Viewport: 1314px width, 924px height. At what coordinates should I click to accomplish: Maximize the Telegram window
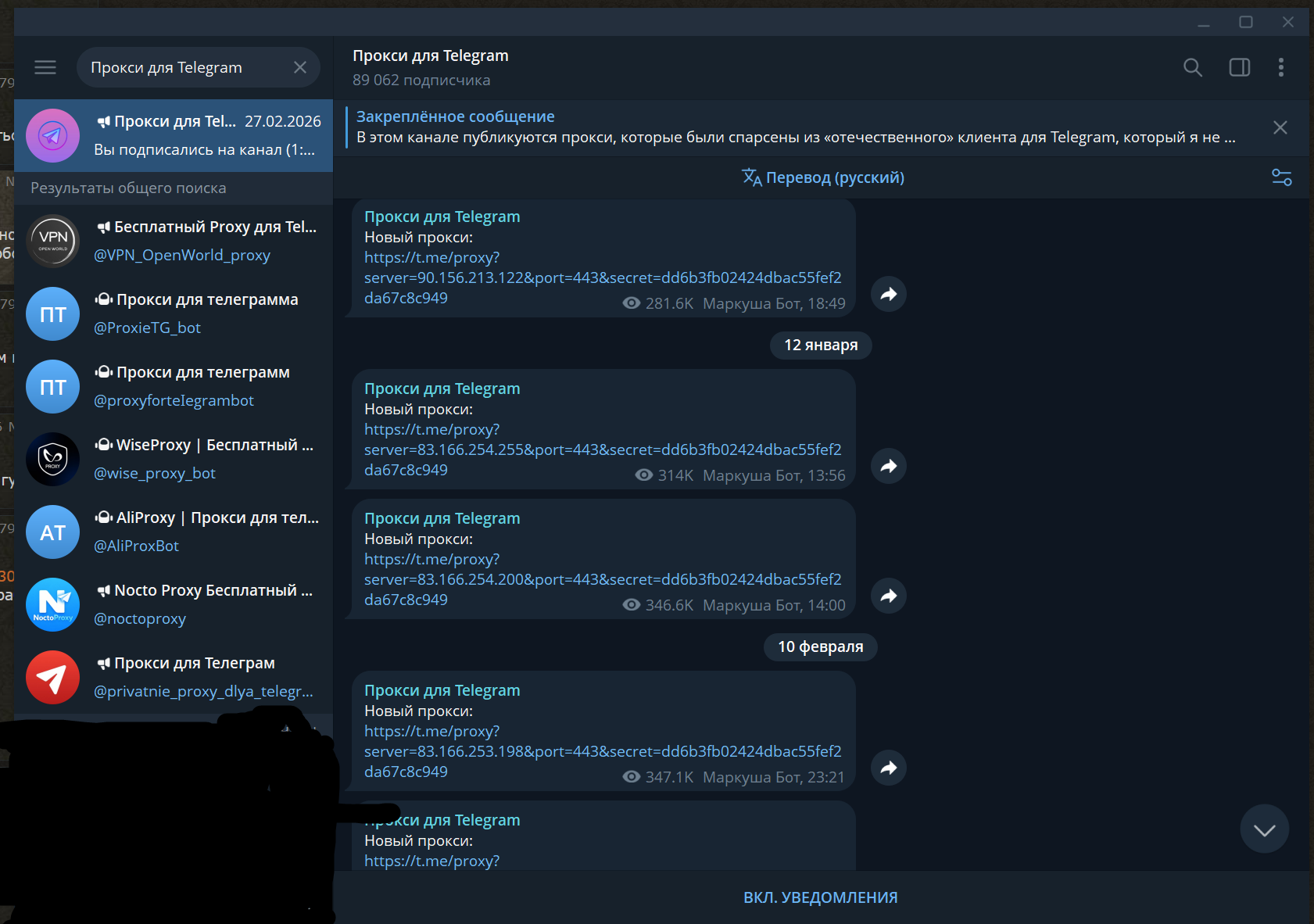click(1246, 23)
